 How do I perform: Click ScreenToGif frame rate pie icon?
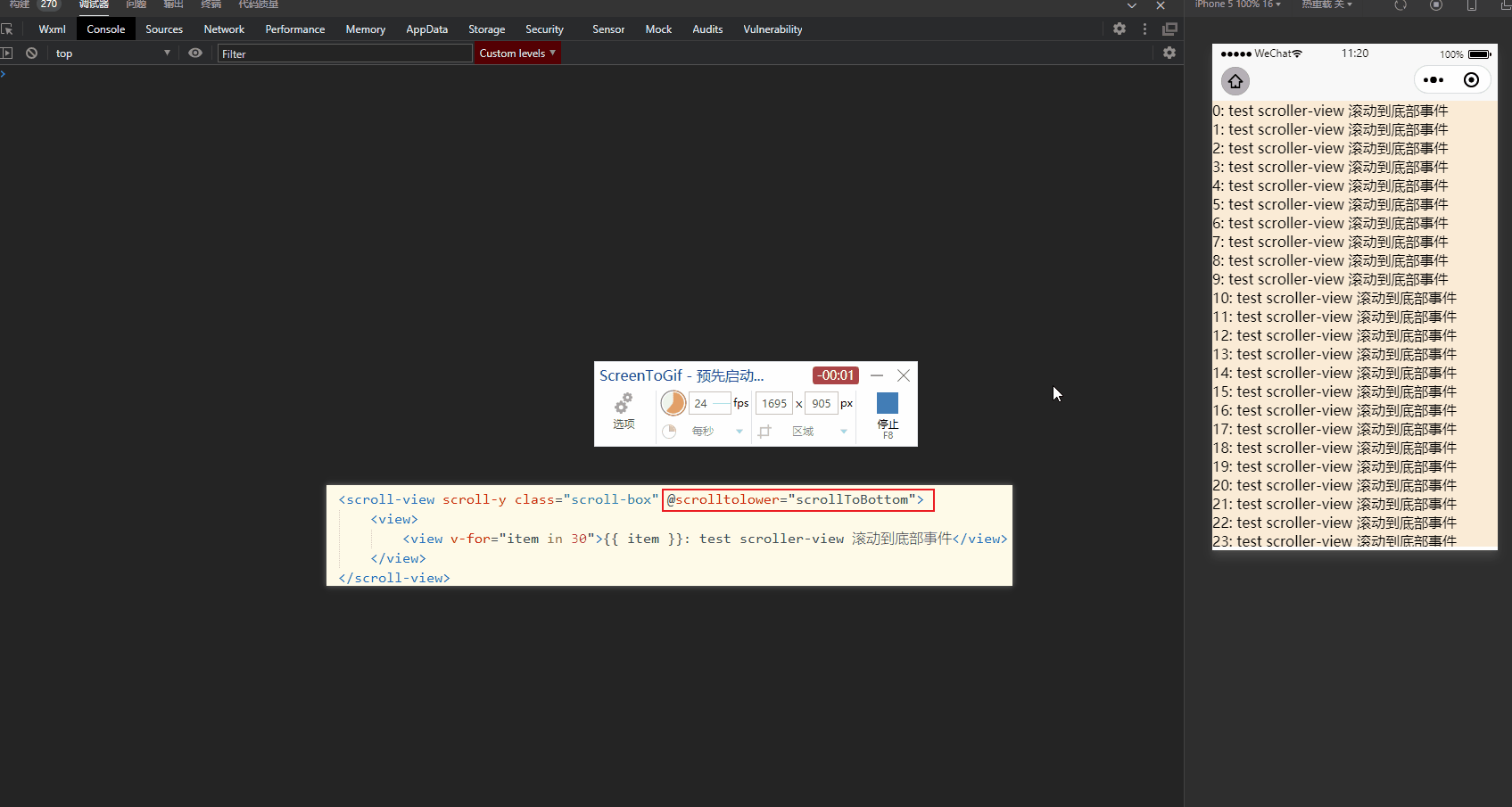click(x=673, y=403)
